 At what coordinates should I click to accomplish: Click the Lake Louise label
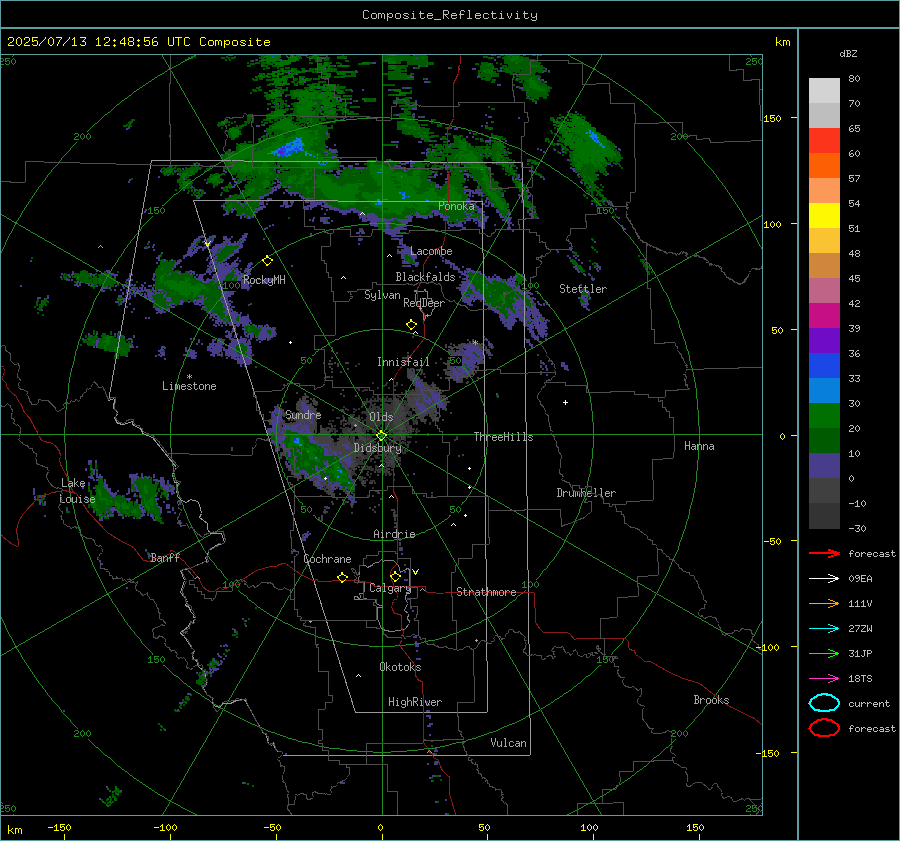point(77,491)
